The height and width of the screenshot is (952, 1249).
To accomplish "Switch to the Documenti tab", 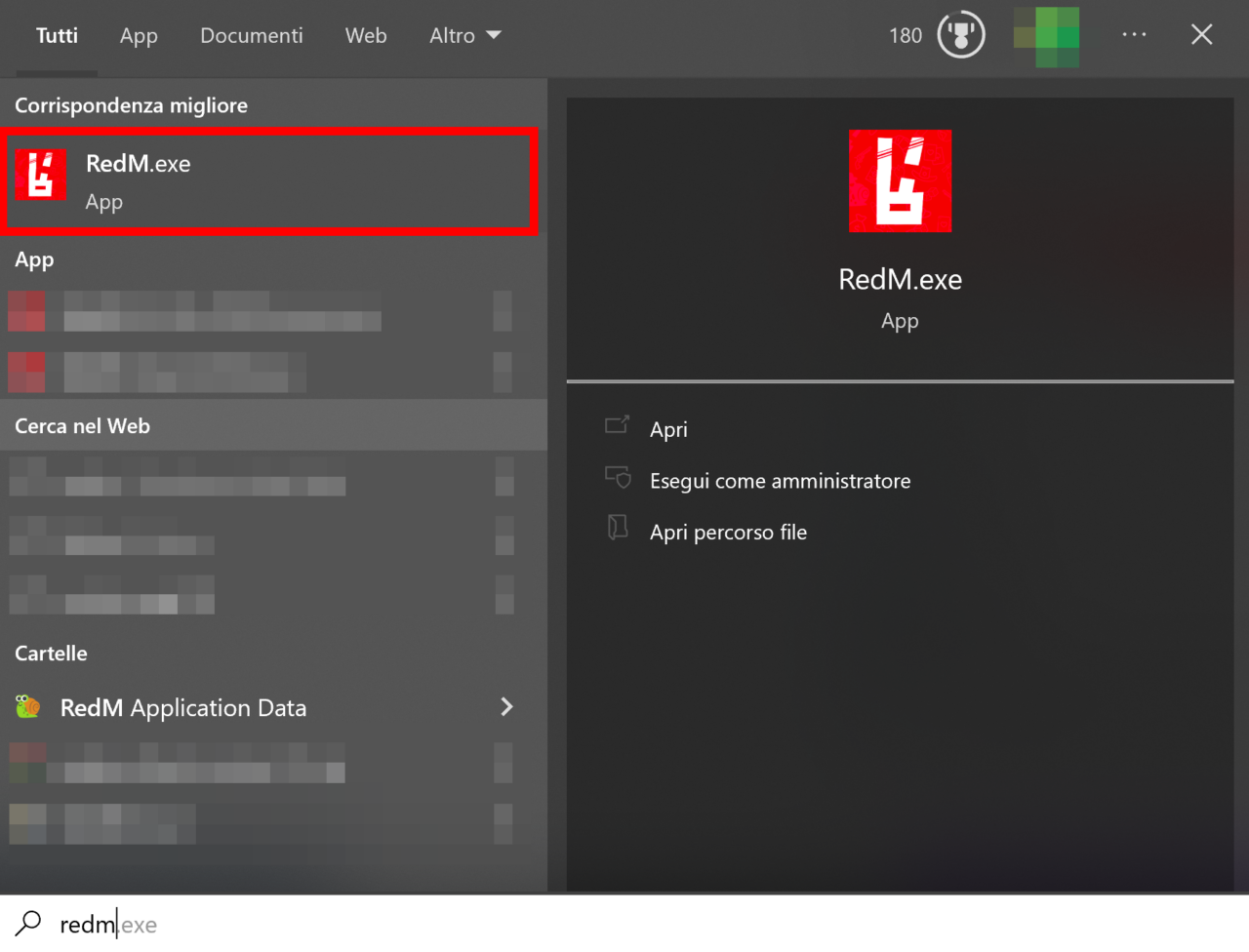I will click(x=251, y=36).
